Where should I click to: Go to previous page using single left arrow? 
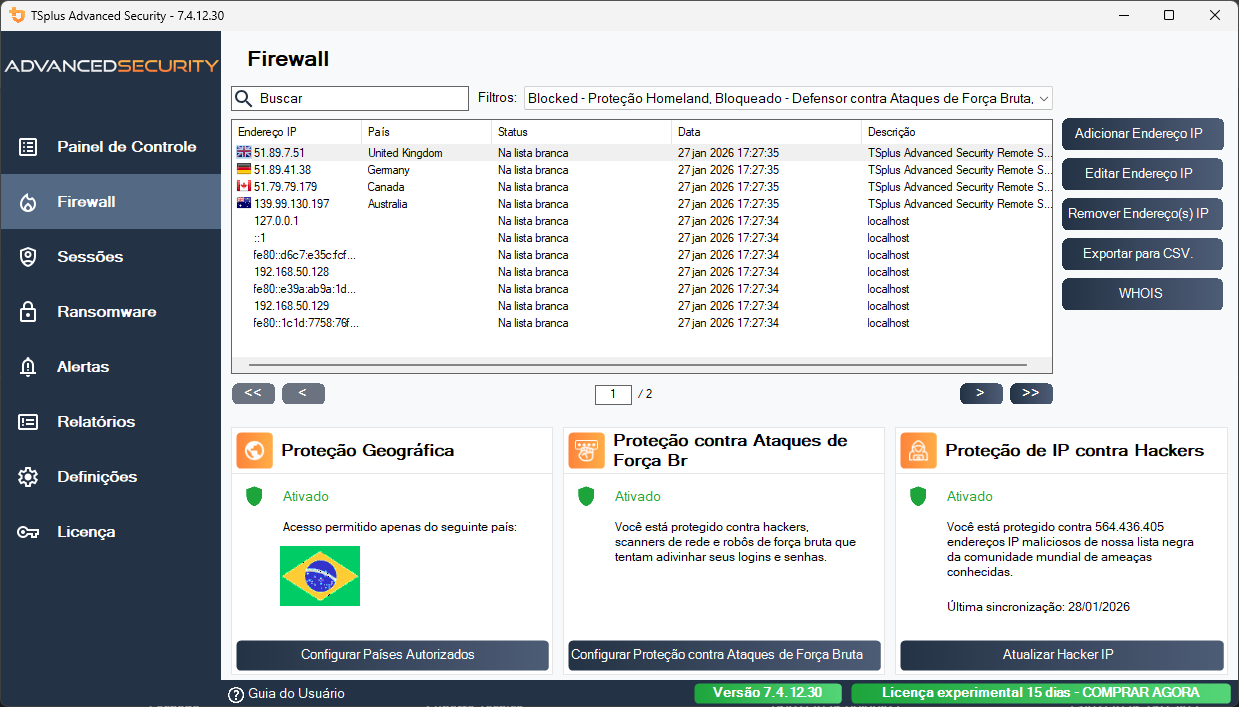303,393
